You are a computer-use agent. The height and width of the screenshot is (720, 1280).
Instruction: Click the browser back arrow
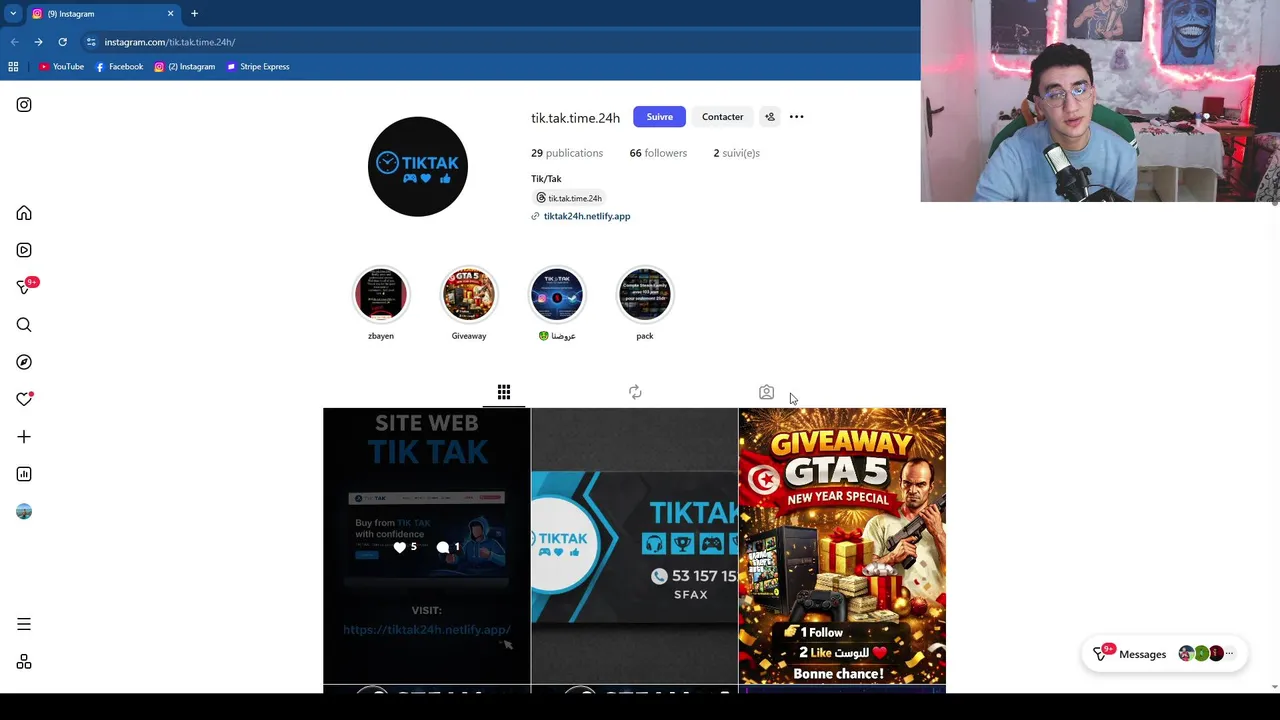(14, 42)
